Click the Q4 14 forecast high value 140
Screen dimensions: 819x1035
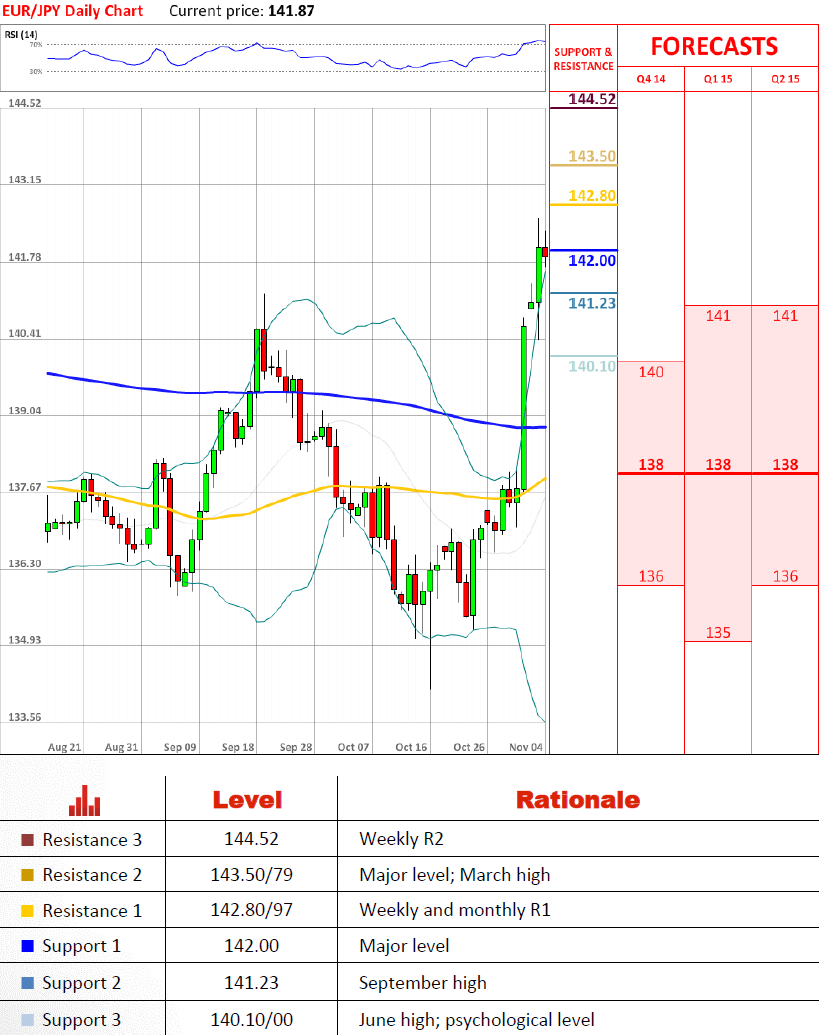(x=651, y=372)
